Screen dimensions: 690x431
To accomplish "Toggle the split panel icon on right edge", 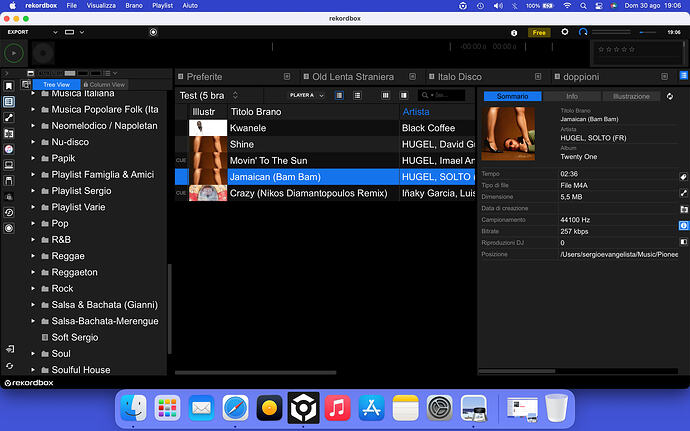I will pos(683,242).
